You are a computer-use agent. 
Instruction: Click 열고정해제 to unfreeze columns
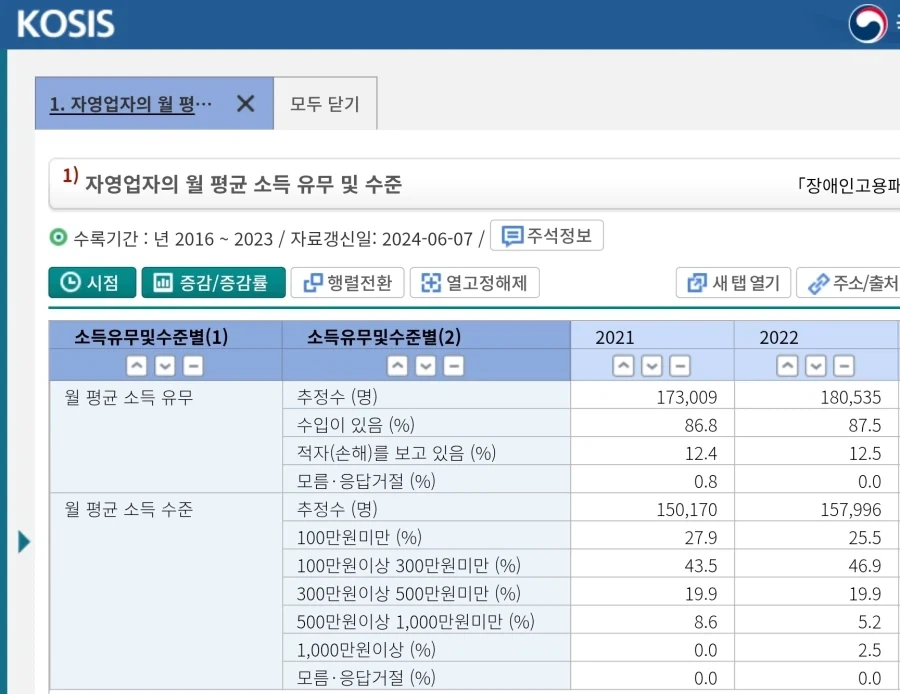pyautogui.click(x=475, y=282)
